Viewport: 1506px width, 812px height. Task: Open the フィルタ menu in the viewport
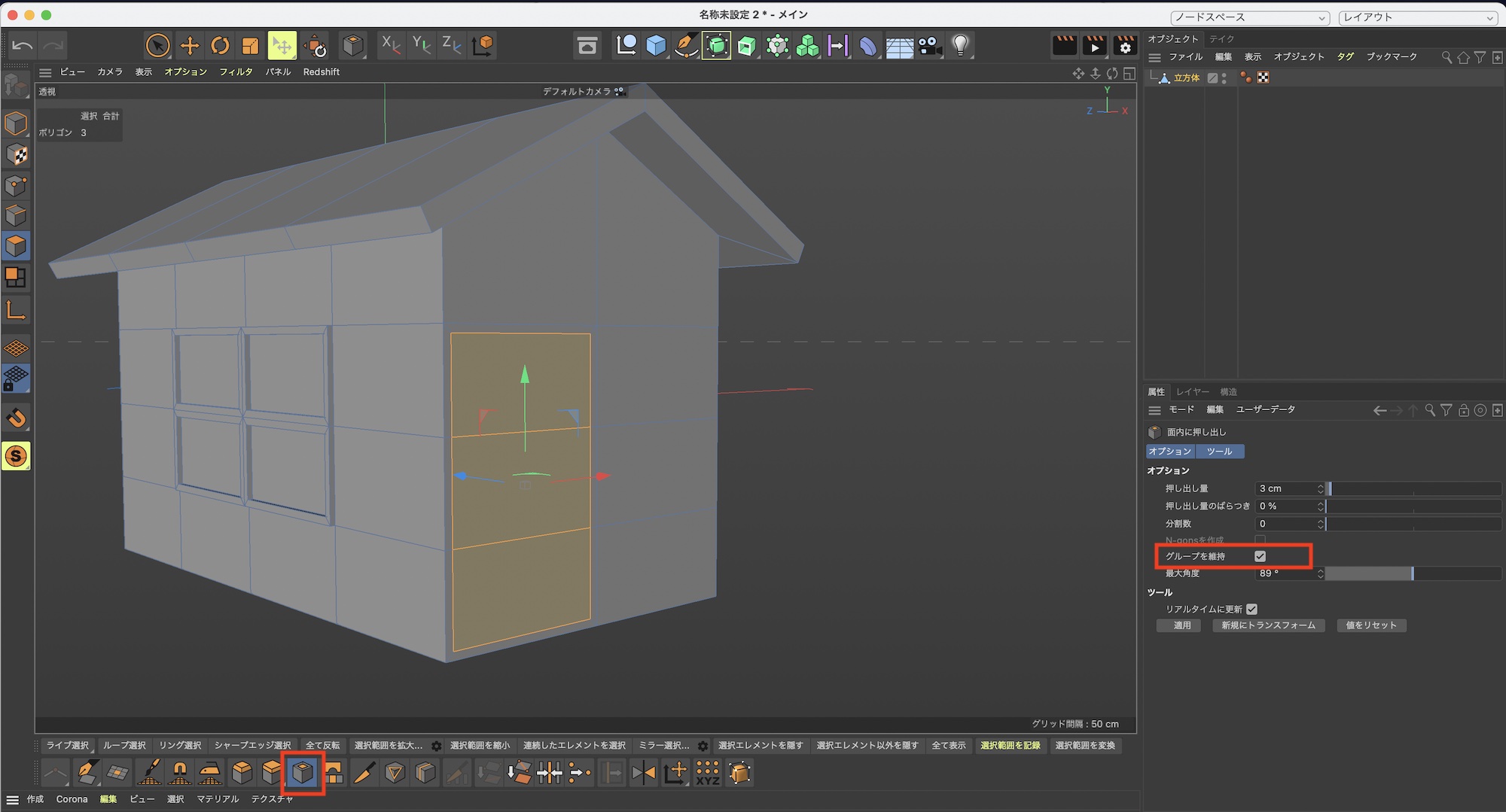236,71
